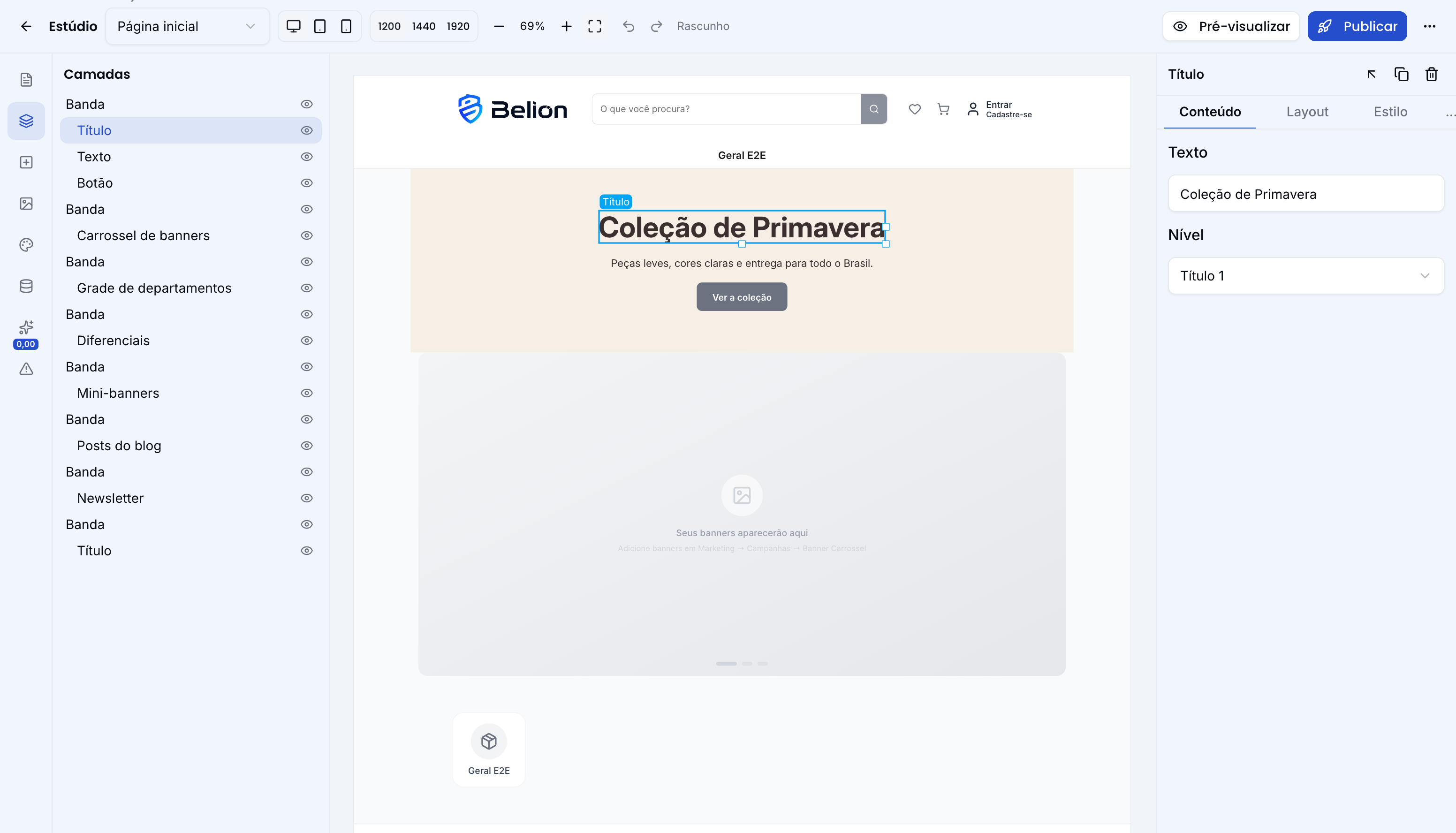Switch to the Layout tab
Image resolution: width=1456 pixels, height=833 pixels.
(1307, 112)
